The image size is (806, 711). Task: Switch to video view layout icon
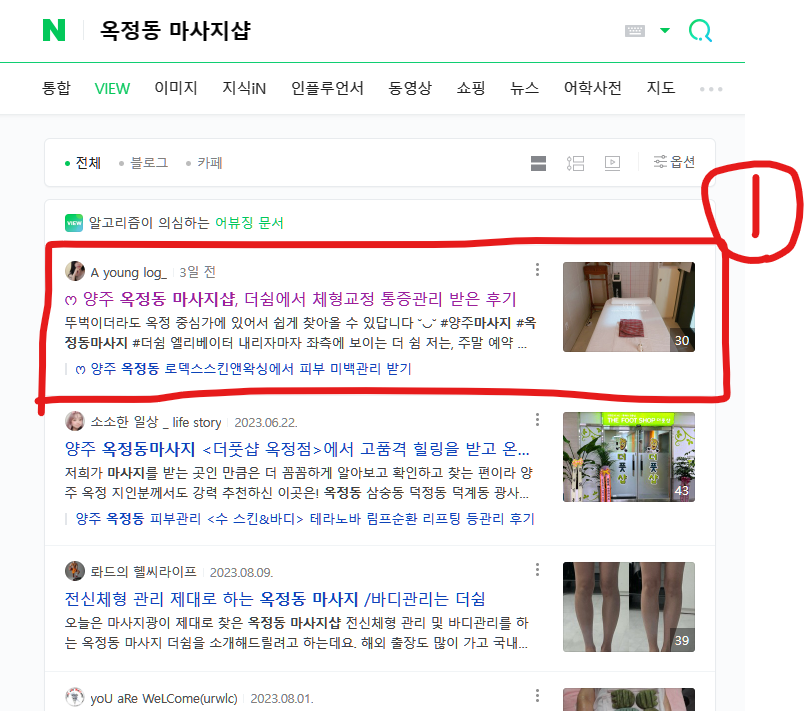click(x=612, y=163)
